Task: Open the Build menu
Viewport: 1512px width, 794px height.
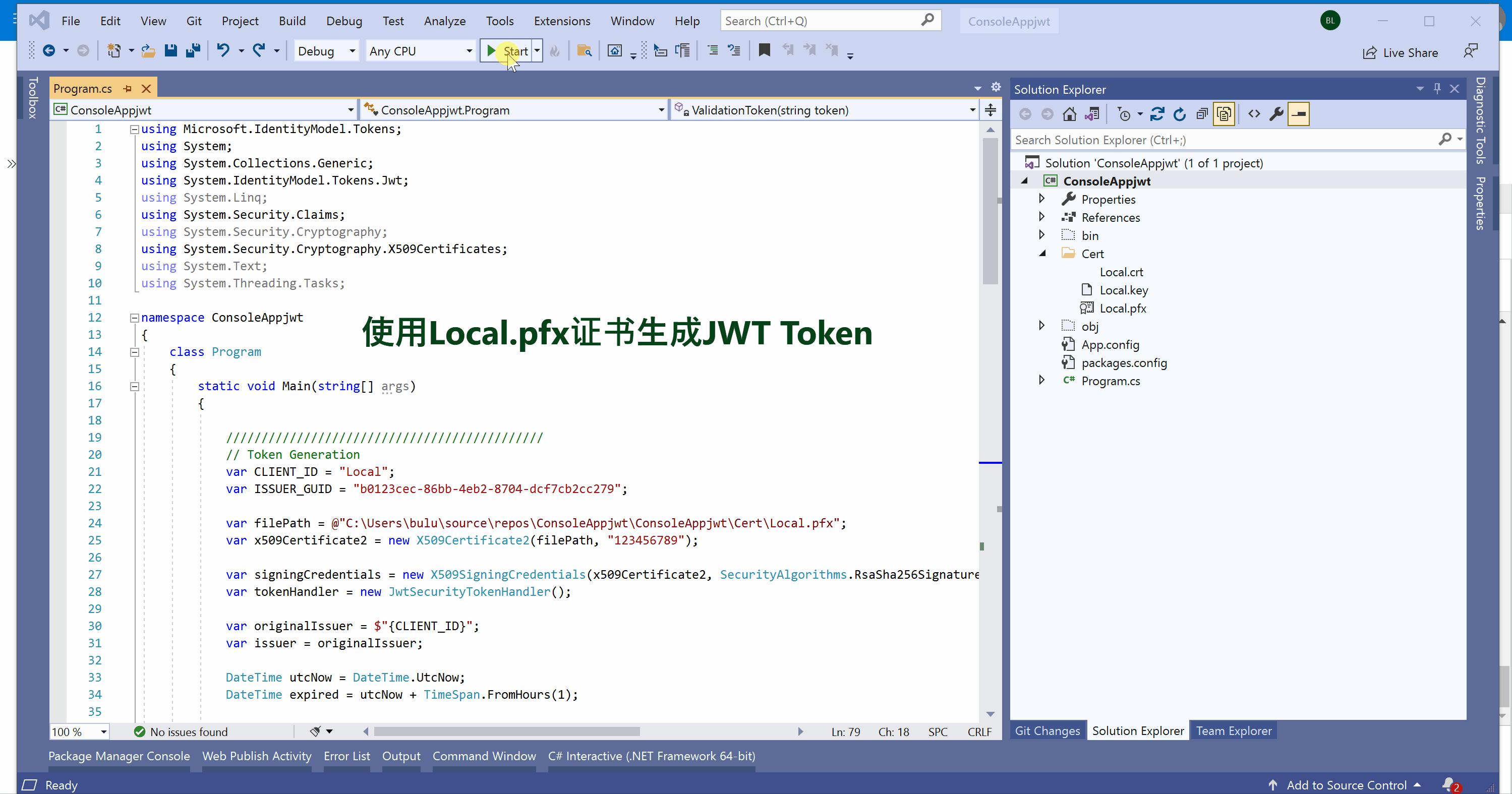Action: pyautogui.click(x=292, y=21)
